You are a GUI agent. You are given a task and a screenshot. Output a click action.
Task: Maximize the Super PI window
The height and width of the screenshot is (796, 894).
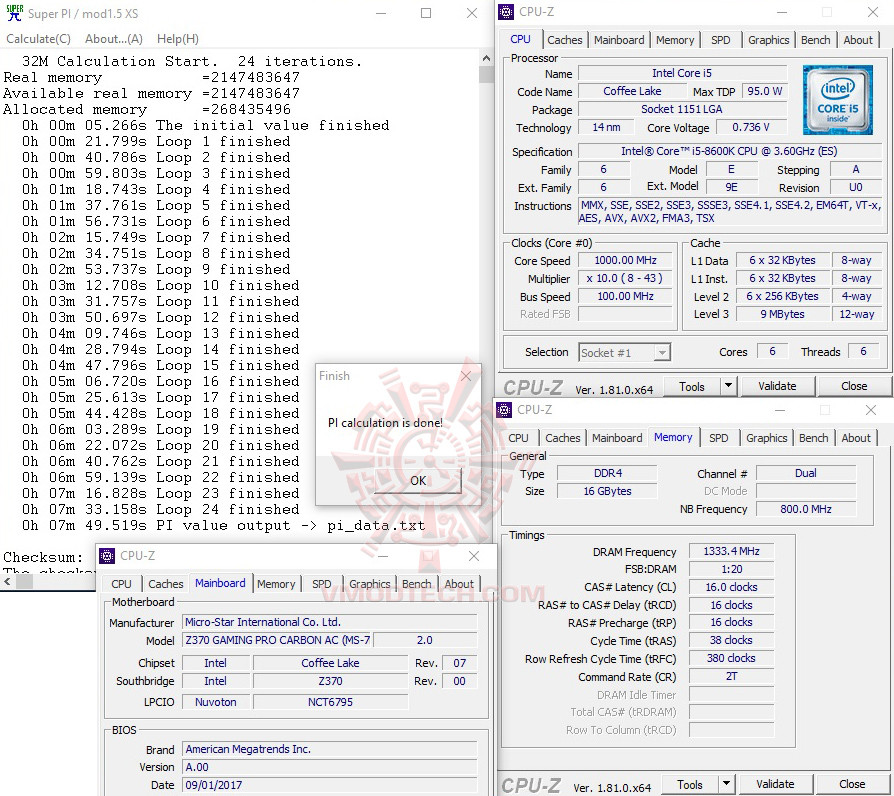point(426,13)
